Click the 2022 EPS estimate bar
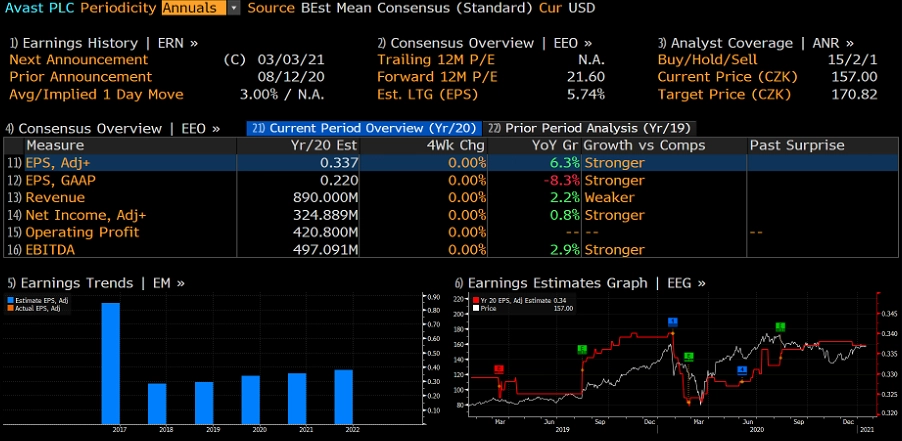 click(343, 397)
